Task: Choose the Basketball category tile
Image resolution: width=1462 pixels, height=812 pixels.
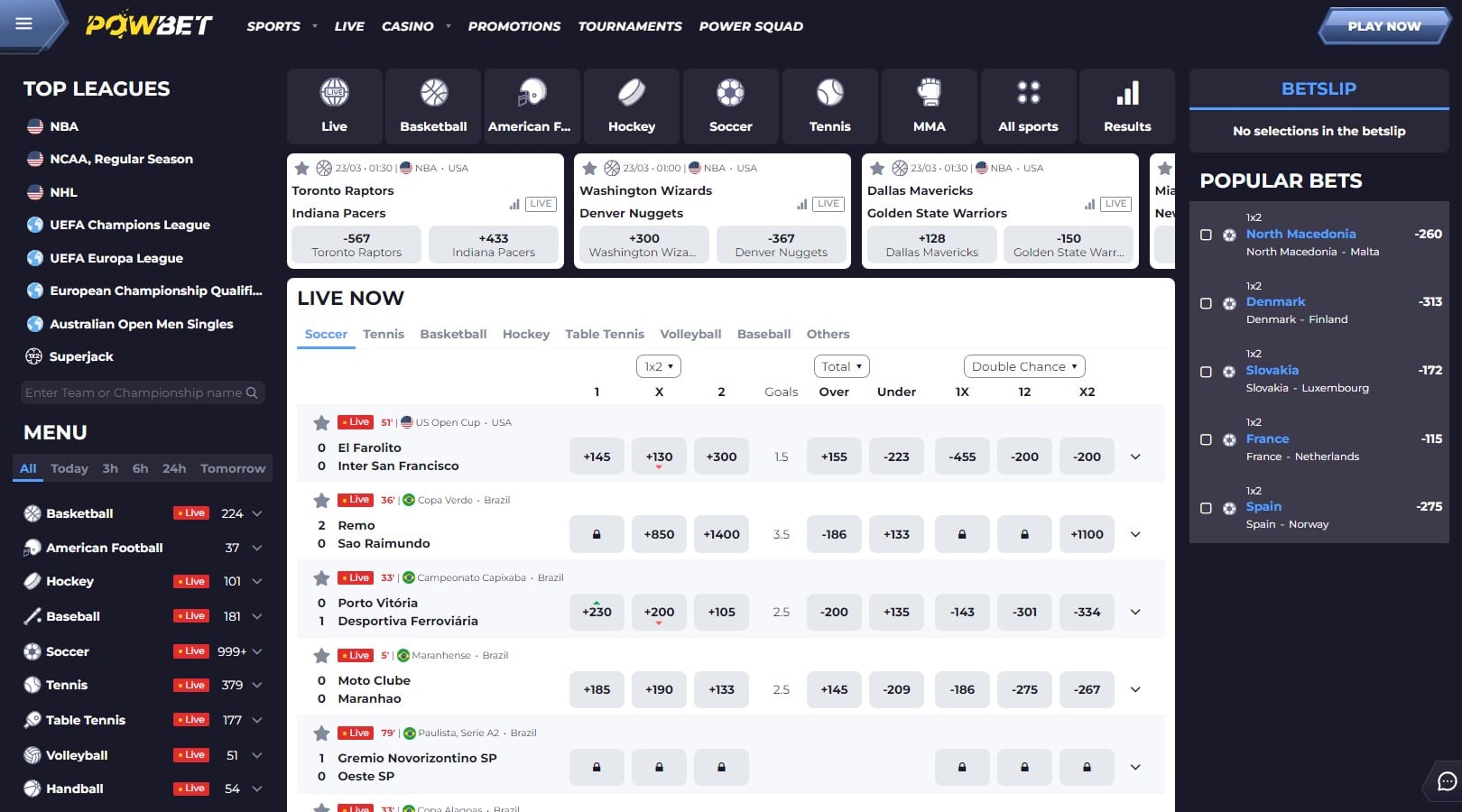Action: tap(433, 106)
